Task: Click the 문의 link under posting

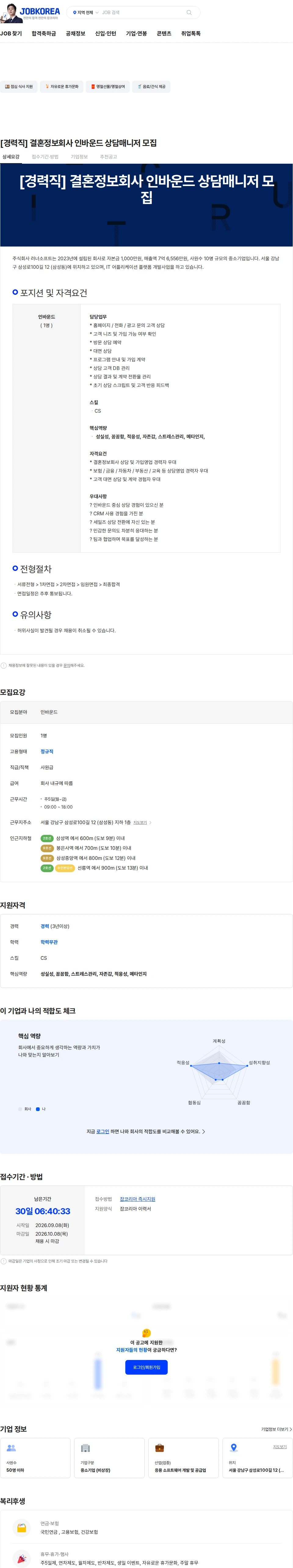Action: (x=67, y=665)
